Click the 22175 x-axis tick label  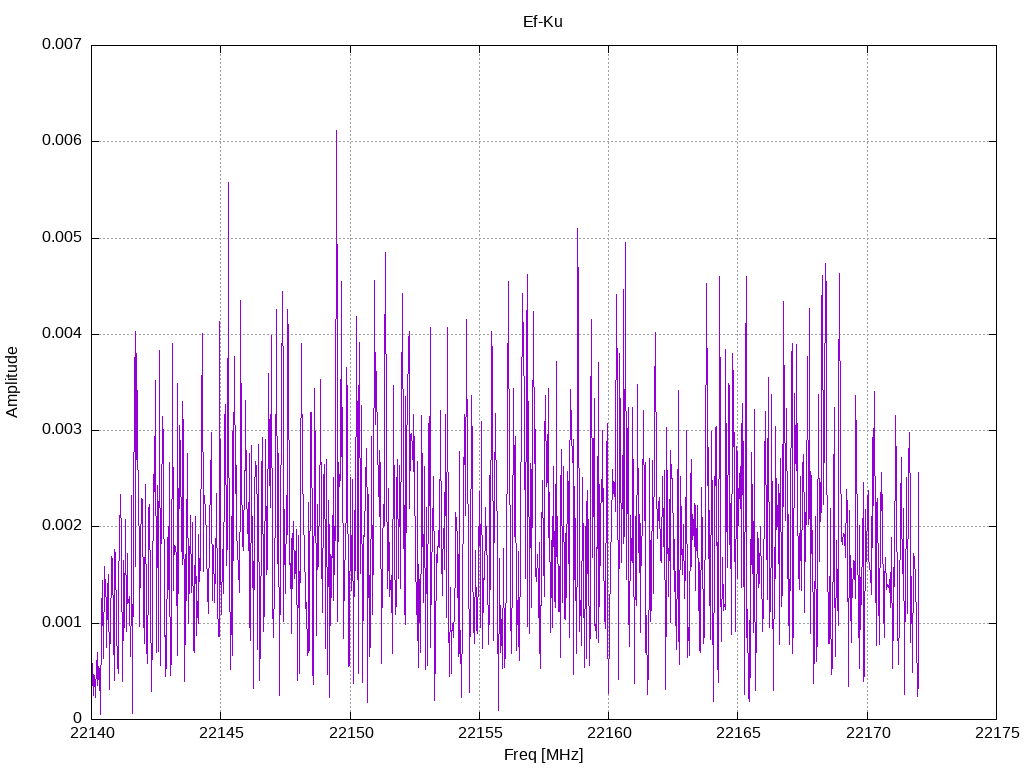pos(997,733)
